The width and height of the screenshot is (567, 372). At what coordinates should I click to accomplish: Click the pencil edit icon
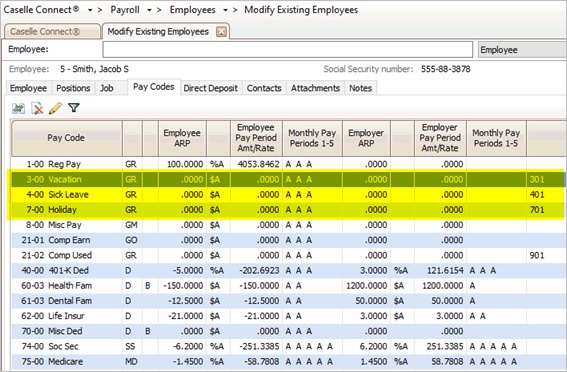point(55,108)
